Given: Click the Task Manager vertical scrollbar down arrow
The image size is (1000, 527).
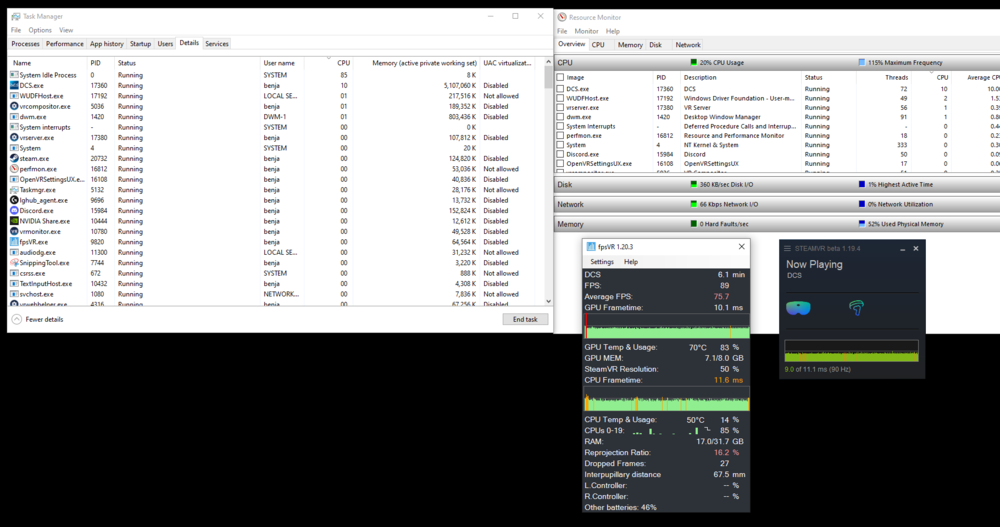Looking at the screenshot, I should [x=548, y=301].
